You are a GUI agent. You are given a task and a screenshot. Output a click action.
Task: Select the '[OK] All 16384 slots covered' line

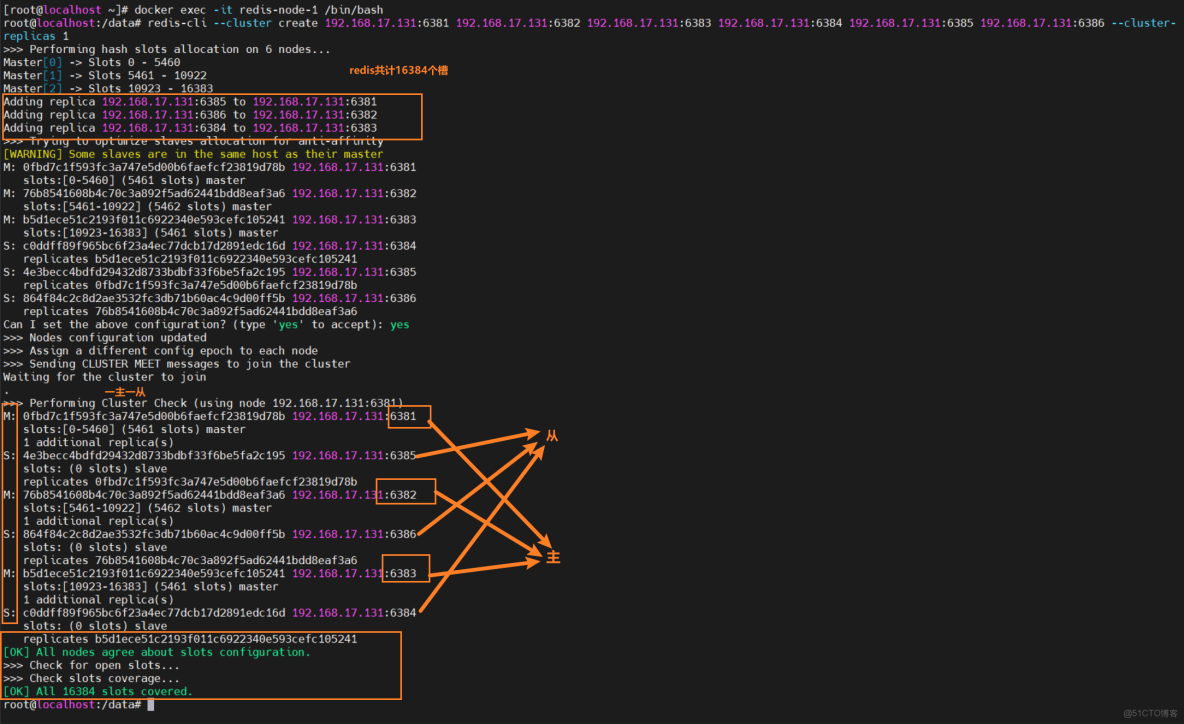click(x=96, y=691)
